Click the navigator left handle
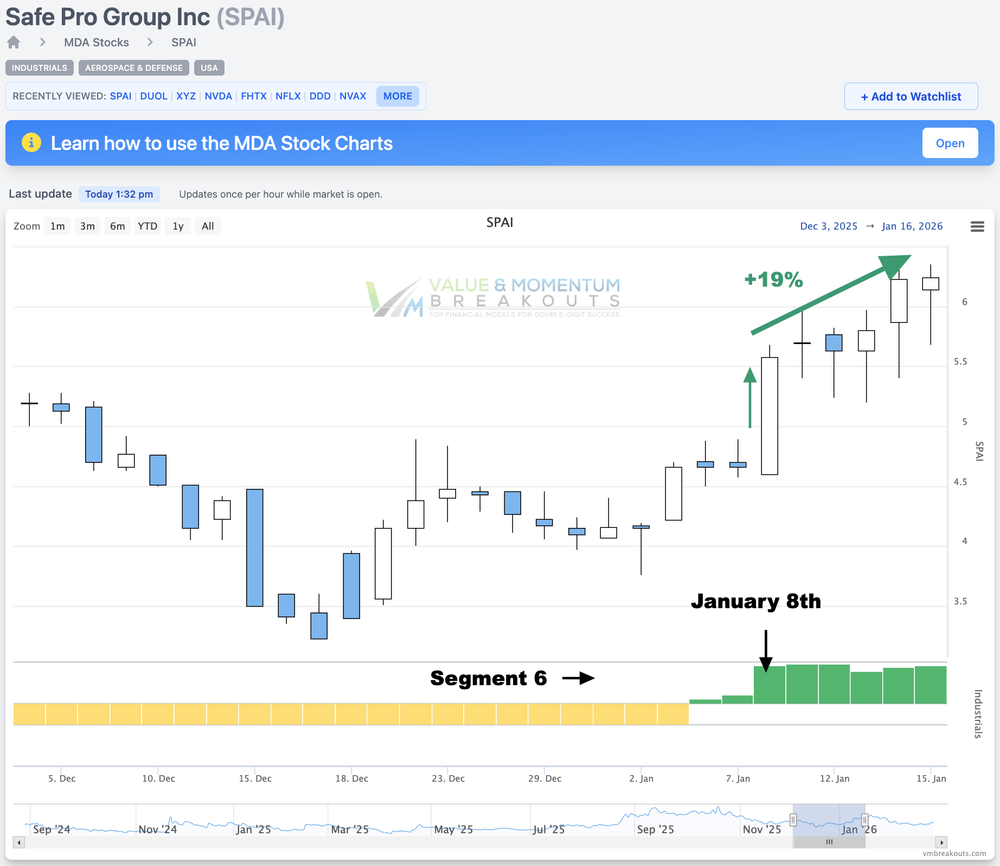 click(793, 820)
